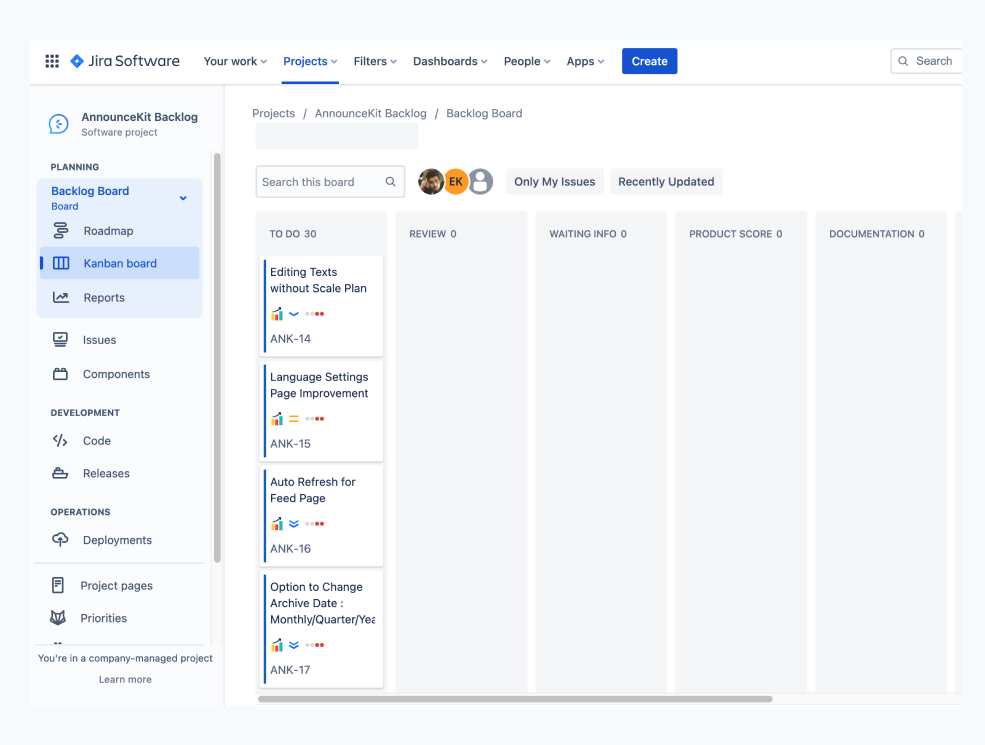The height and width of the screenshot is (745, 985).
Task: Click the issue type icon on ANK-14
Action: 276,313
